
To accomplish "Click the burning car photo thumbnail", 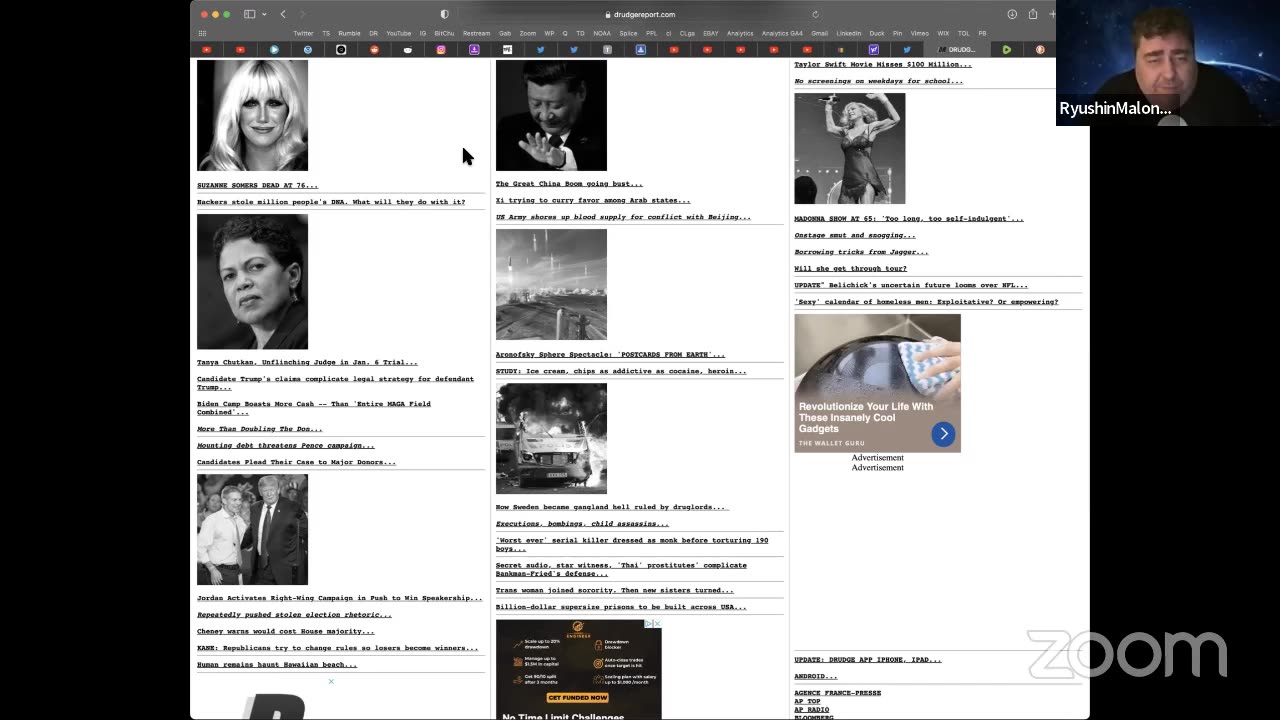I will pos(551,438).
